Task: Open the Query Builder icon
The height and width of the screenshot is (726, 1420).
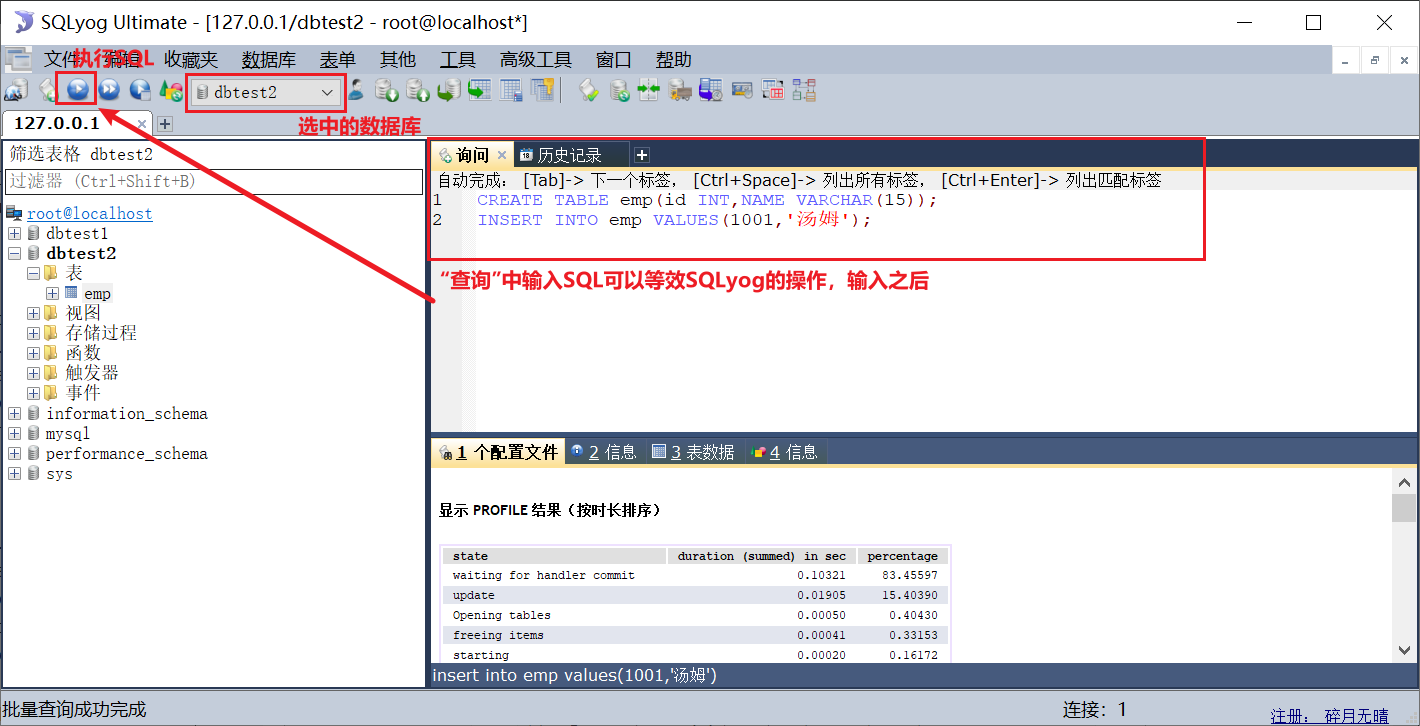Action: point(773,91)
